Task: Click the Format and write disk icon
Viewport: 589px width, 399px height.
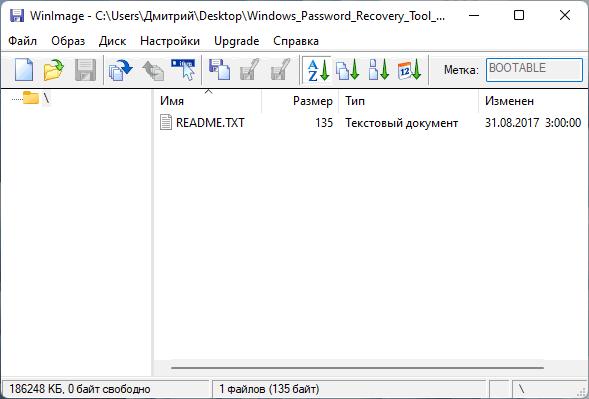Action: click(280, 70)
